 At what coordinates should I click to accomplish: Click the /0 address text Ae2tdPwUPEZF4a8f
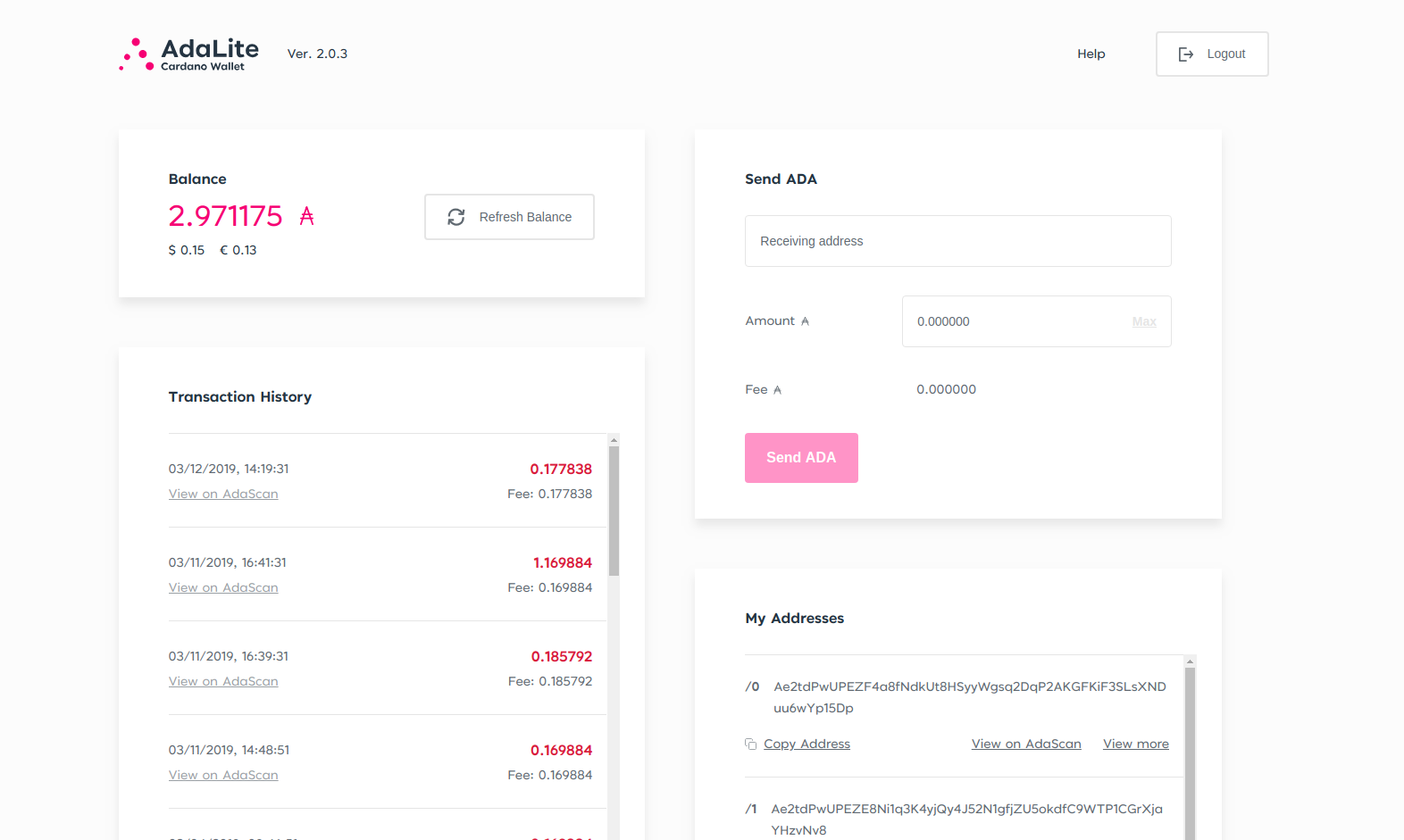(970, 697)
